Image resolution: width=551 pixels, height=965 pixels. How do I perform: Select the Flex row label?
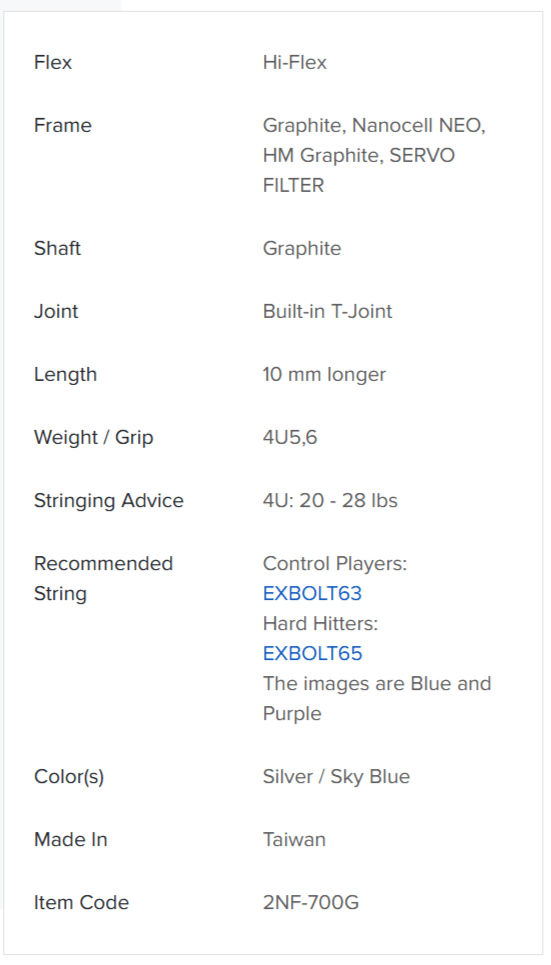tap(53, 62)
